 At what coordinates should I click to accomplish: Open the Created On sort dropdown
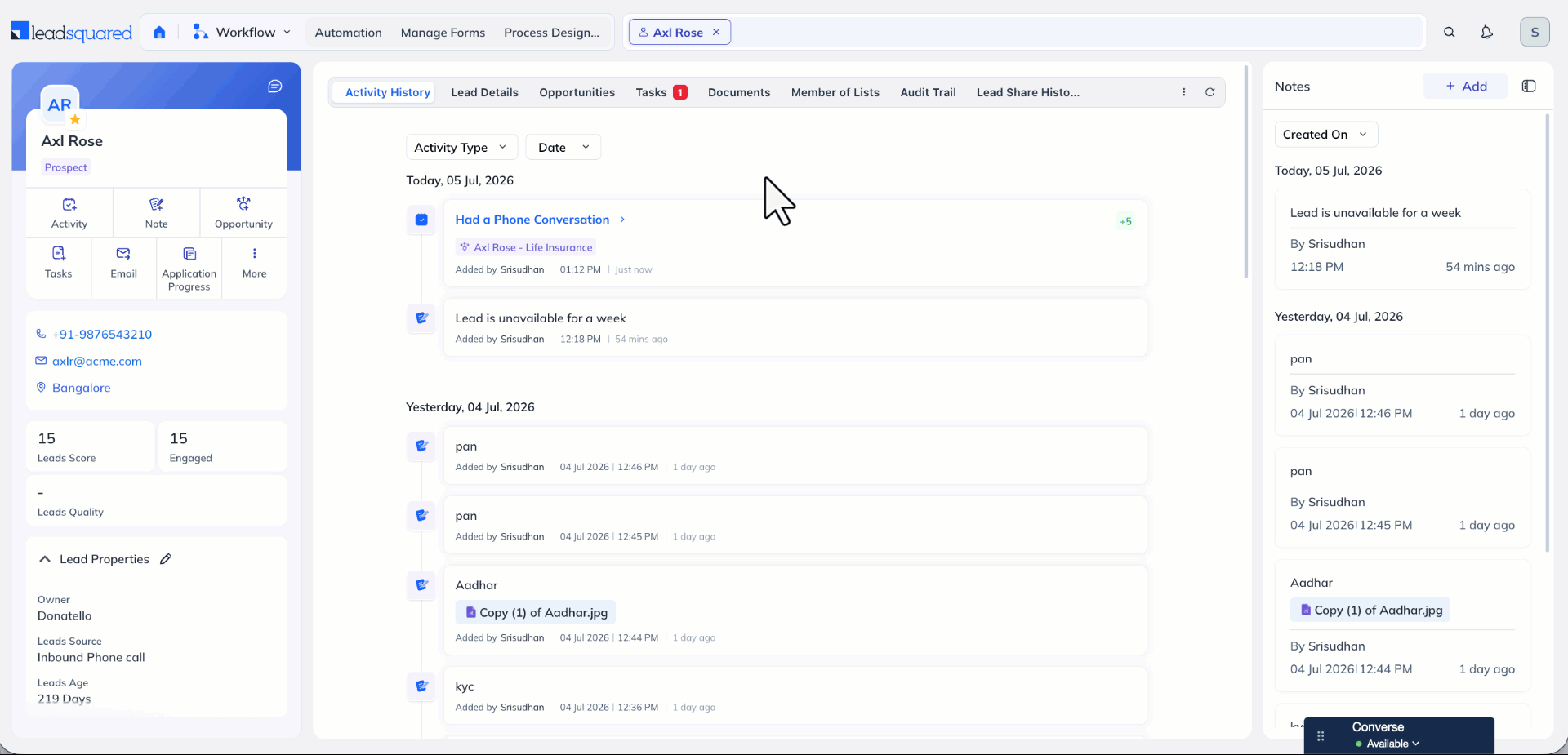[x=1326, y=135]
